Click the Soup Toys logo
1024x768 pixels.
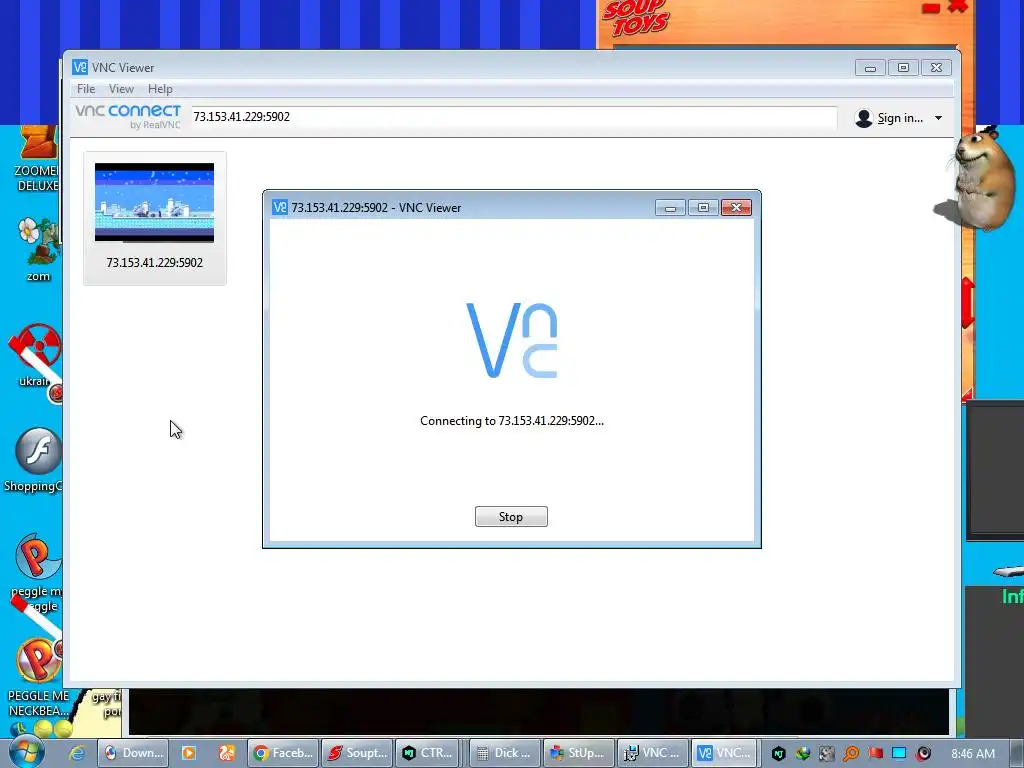[635, 18]
